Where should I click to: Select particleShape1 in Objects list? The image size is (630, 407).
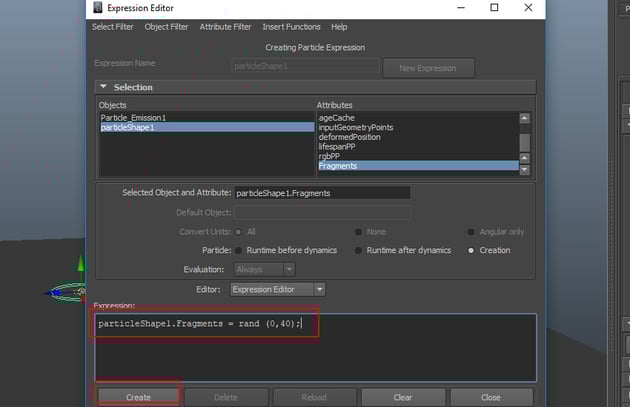[207, 127]
